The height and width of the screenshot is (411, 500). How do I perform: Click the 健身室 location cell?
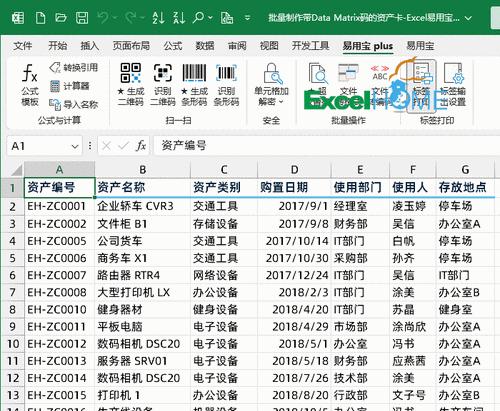pyautogui.click(x=465, y=310)
